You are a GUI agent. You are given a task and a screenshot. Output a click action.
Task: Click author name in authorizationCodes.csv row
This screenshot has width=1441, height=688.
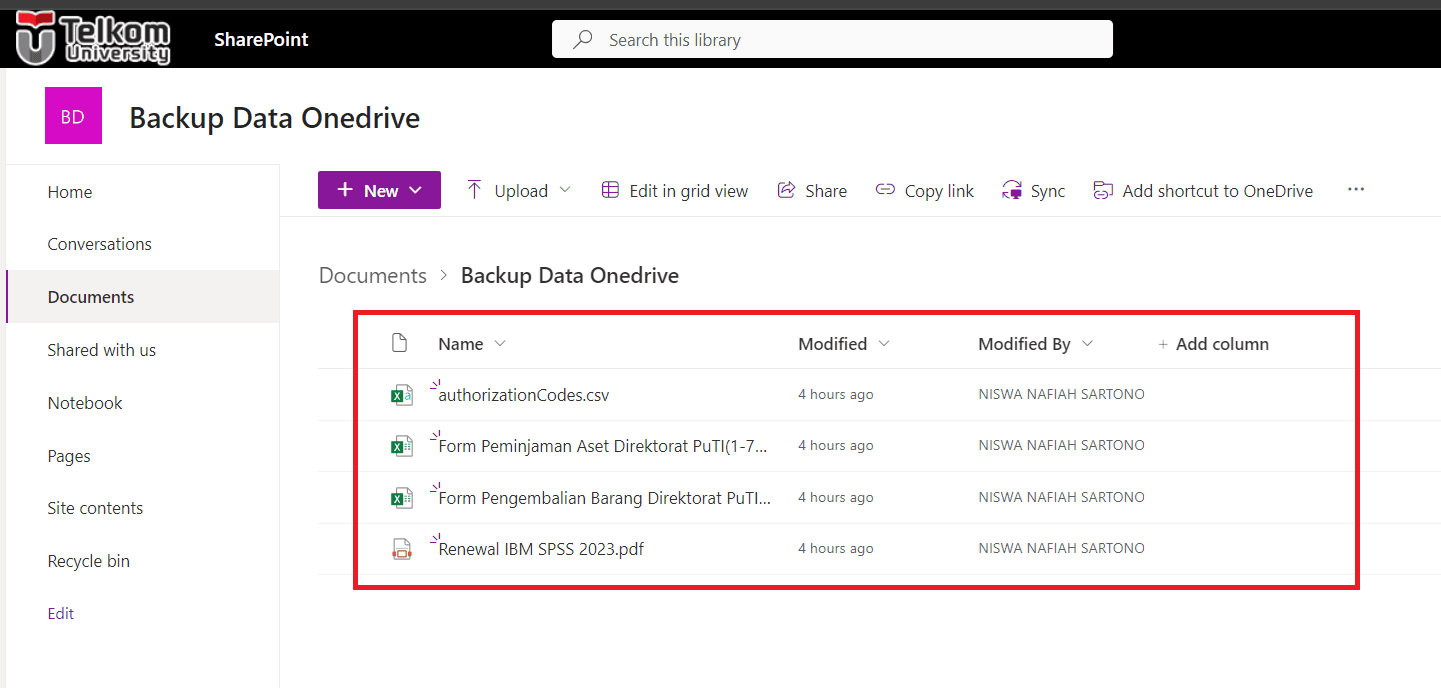click(x=1061, y=395)
